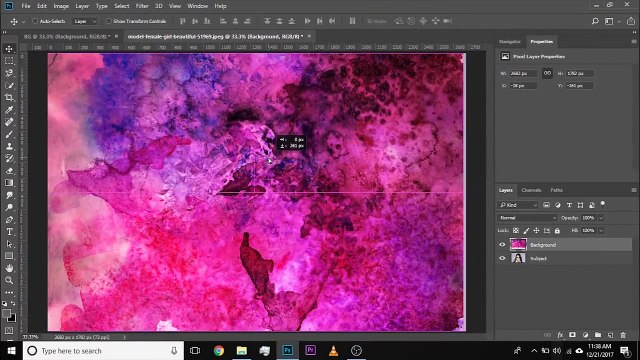Hide the Subject layer

[502, 258]
